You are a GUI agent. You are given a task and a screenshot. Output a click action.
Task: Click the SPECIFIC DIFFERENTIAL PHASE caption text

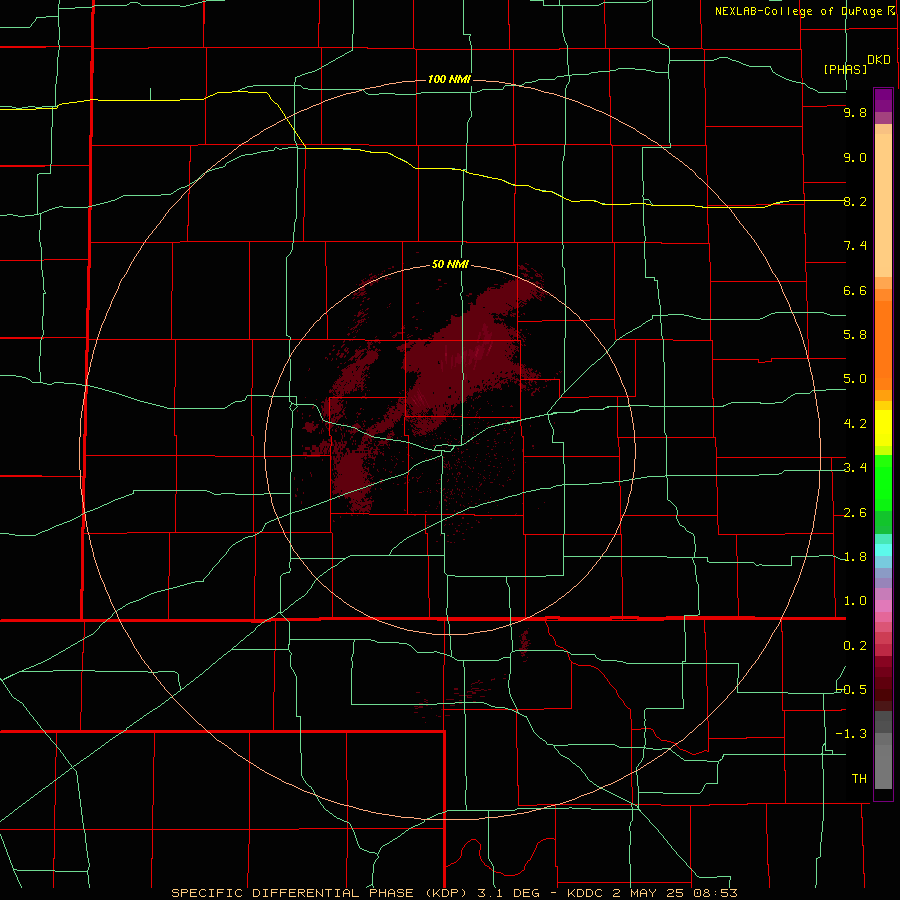coord(292,893)
